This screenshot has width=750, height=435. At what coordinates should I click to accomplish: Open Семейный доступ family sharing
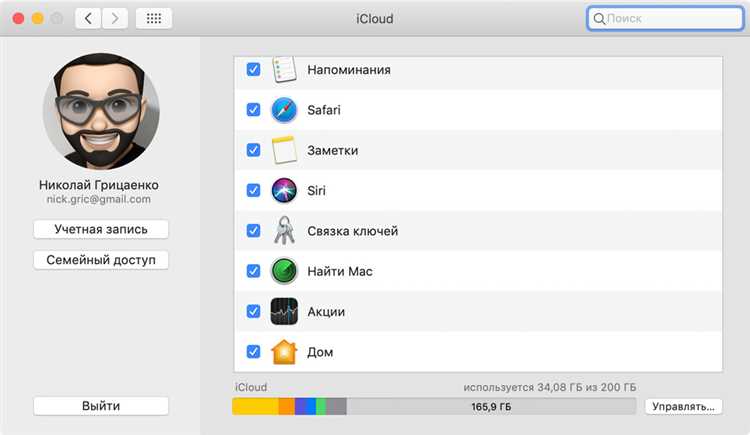101,260
